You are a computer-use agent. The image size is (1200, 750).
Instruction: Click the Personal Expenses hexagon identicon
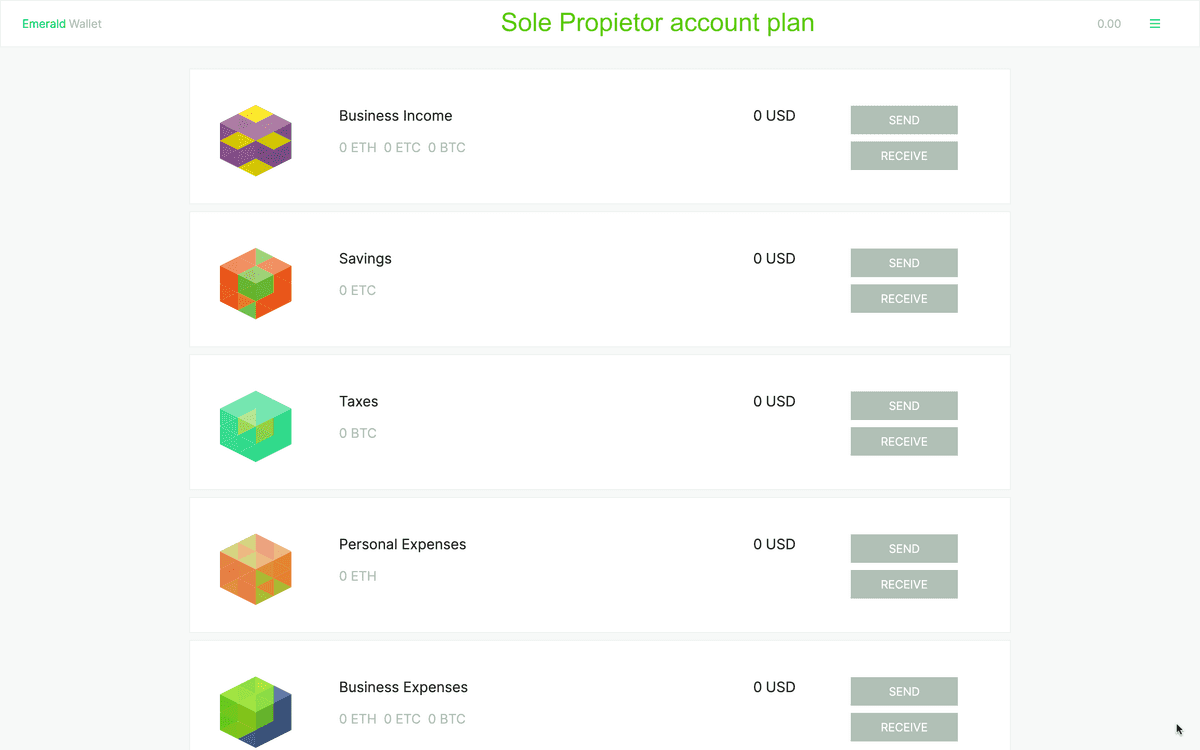tap(255, 568)
